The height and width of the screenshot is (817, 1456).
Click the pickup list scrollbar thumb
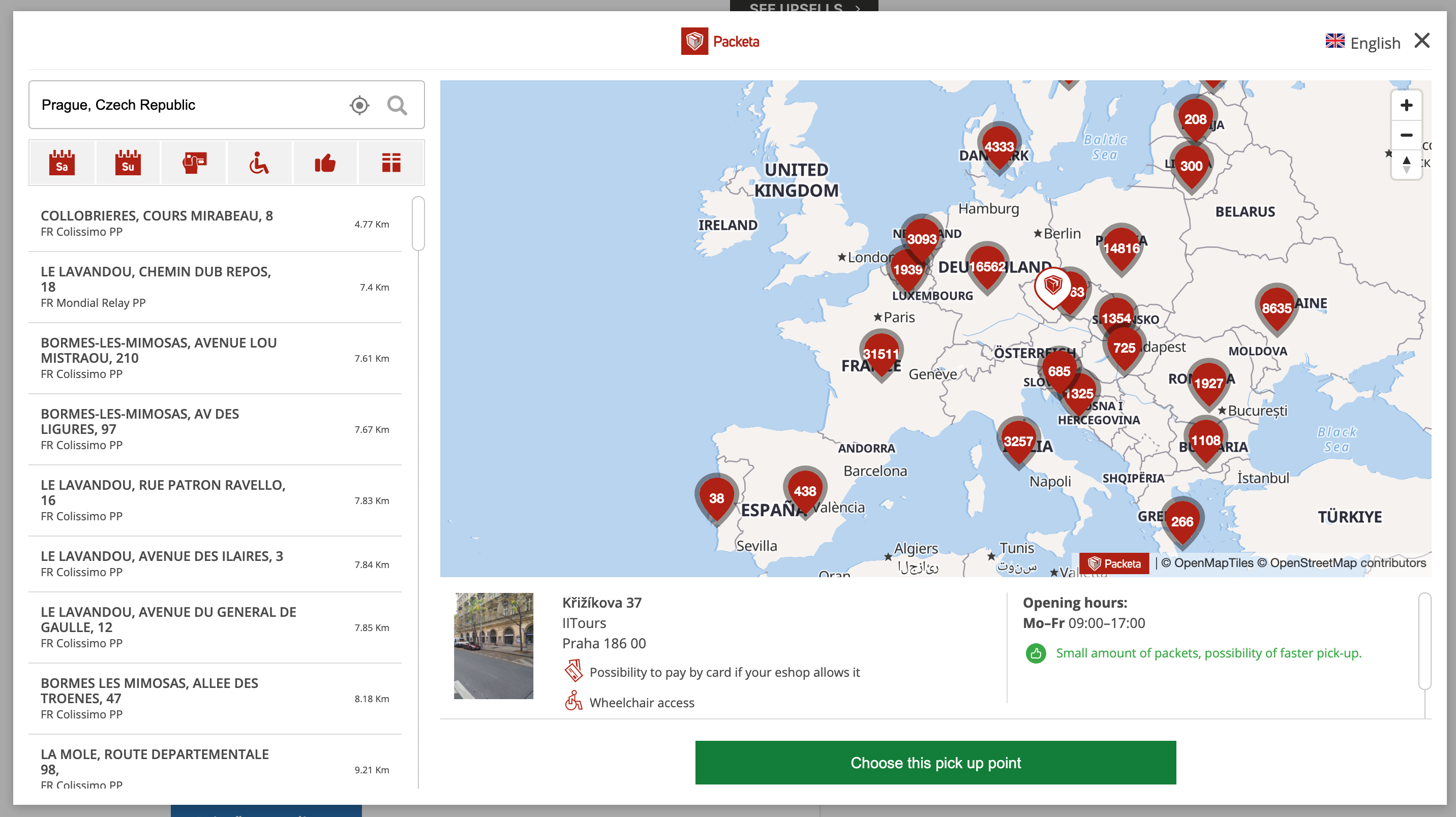tap(418, 223)
